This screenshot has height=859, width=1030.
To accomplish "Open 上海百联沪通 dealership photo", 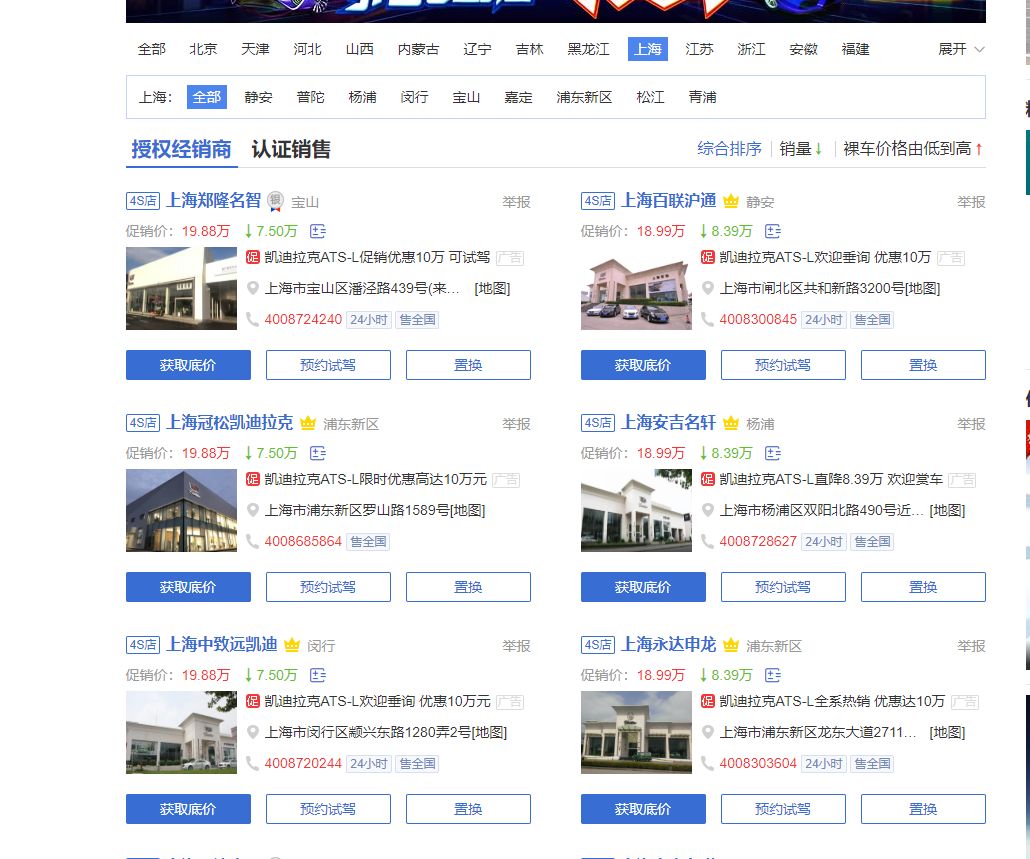I will point(637,288).
